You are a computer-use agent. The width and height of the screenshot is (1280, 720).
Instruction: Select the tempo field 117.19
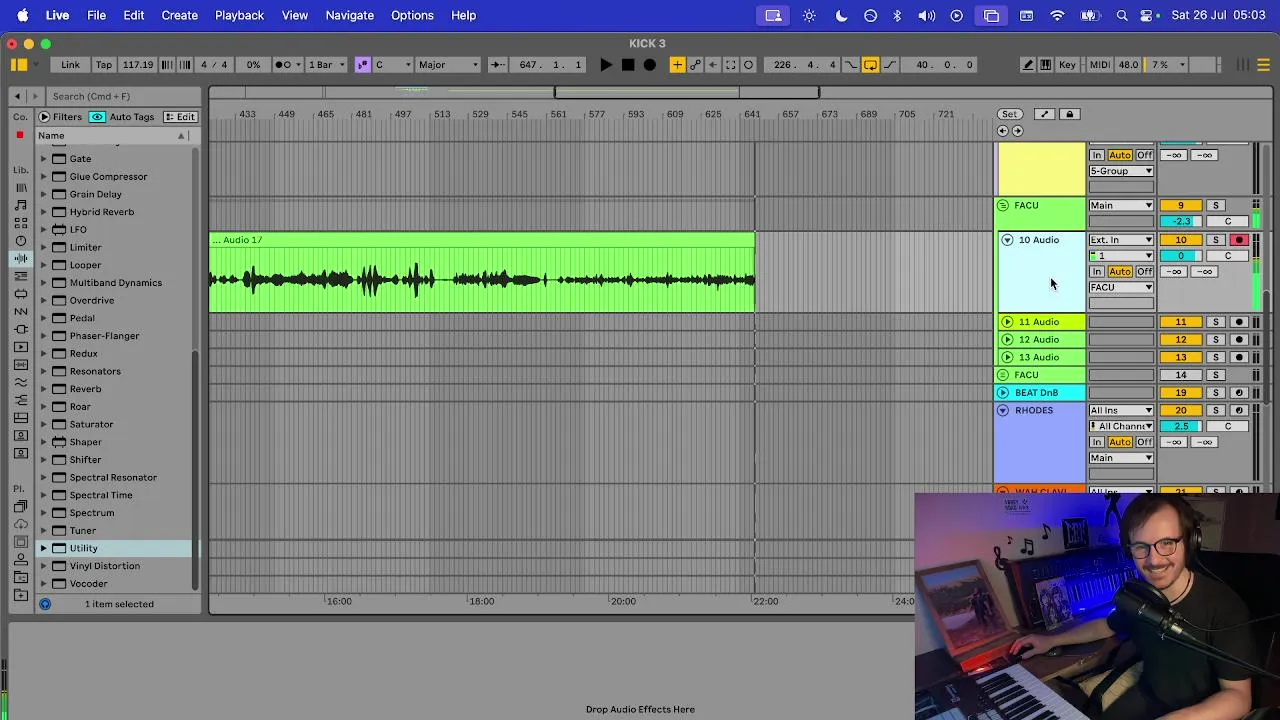[x=137, y=65]
